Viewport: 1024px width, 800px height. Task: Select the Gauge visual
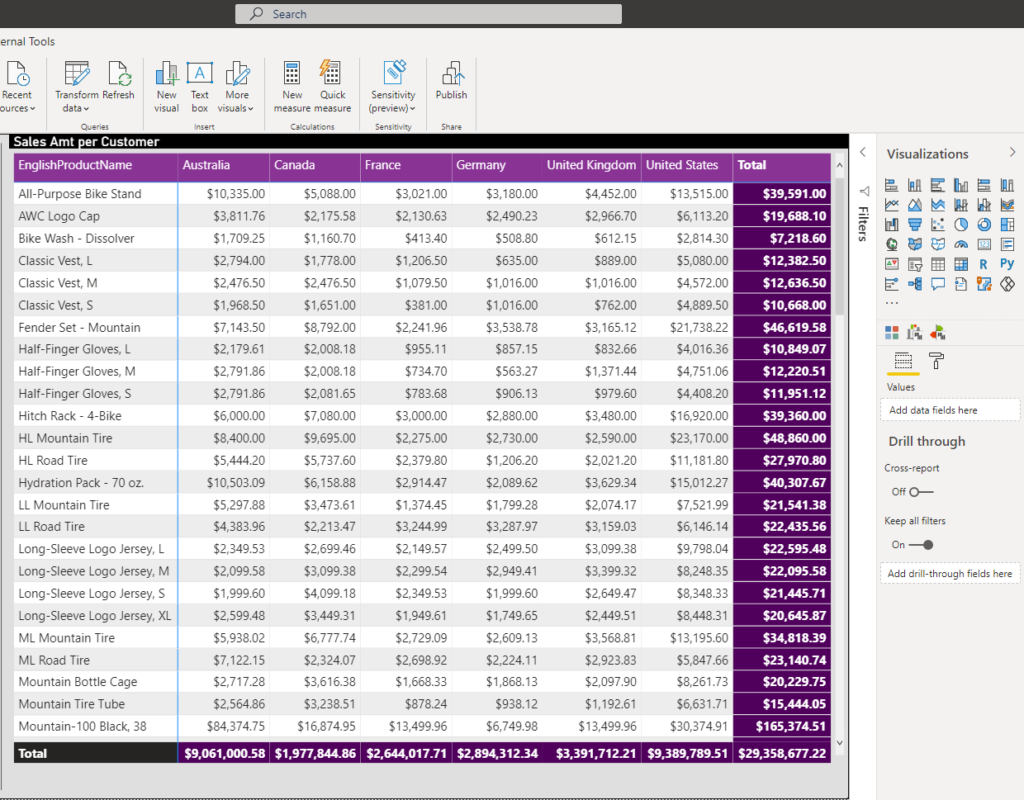tap(961, 244)
